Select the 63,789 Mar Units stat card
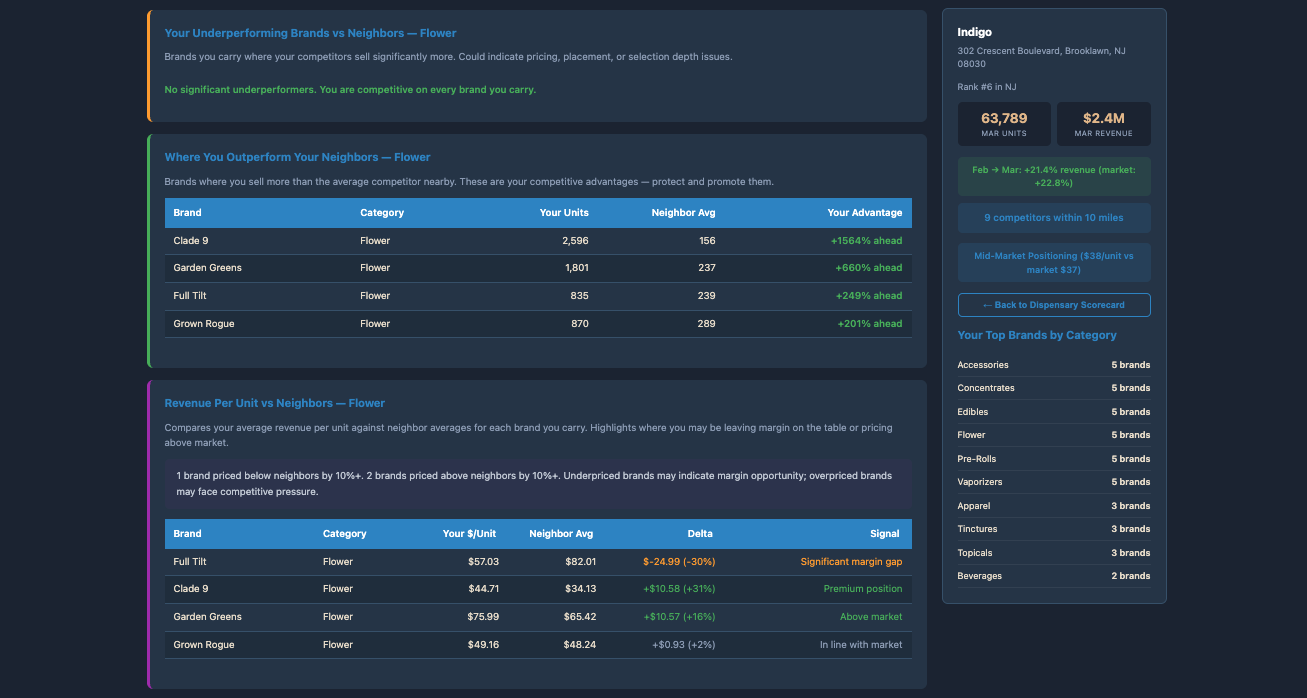1307x698 pixels. (x=1004, y=124)
